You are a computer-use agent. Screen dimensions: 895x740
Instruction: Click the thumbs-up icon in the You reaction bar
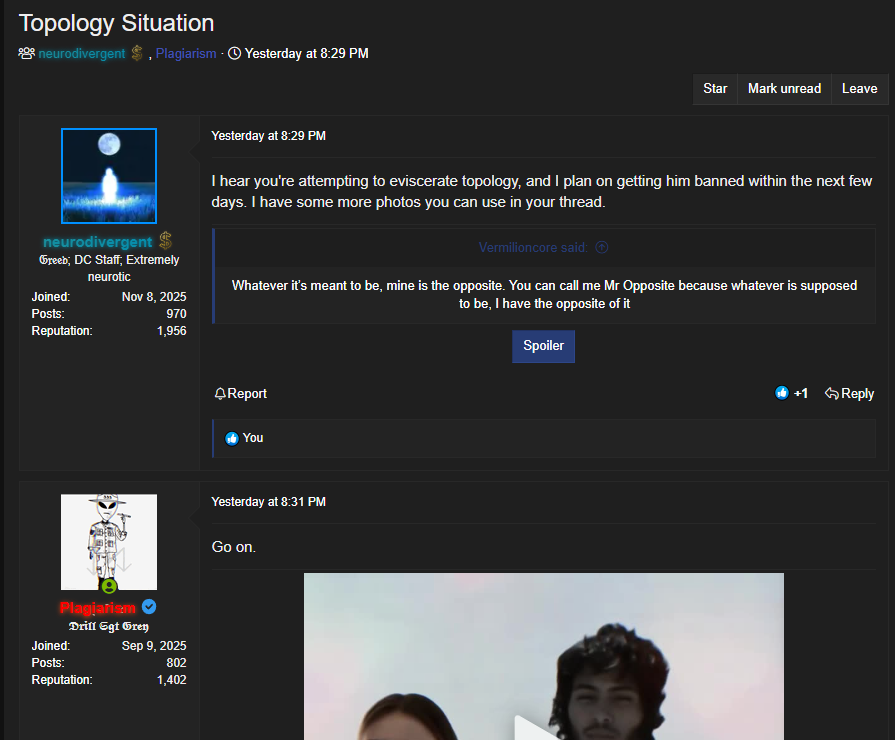231,437
